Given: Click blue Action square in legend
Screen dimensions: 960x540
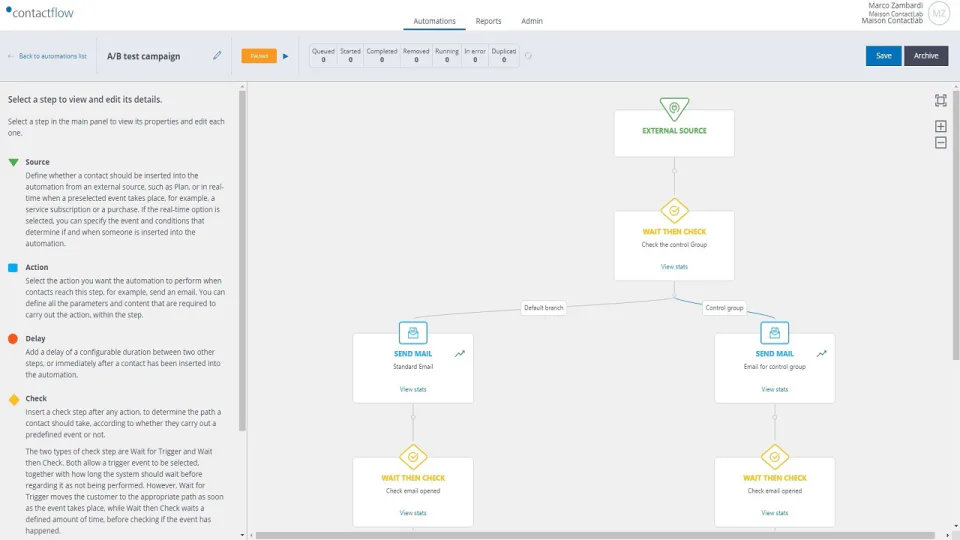Looking at the screenshot, I should tap(13, 268).
